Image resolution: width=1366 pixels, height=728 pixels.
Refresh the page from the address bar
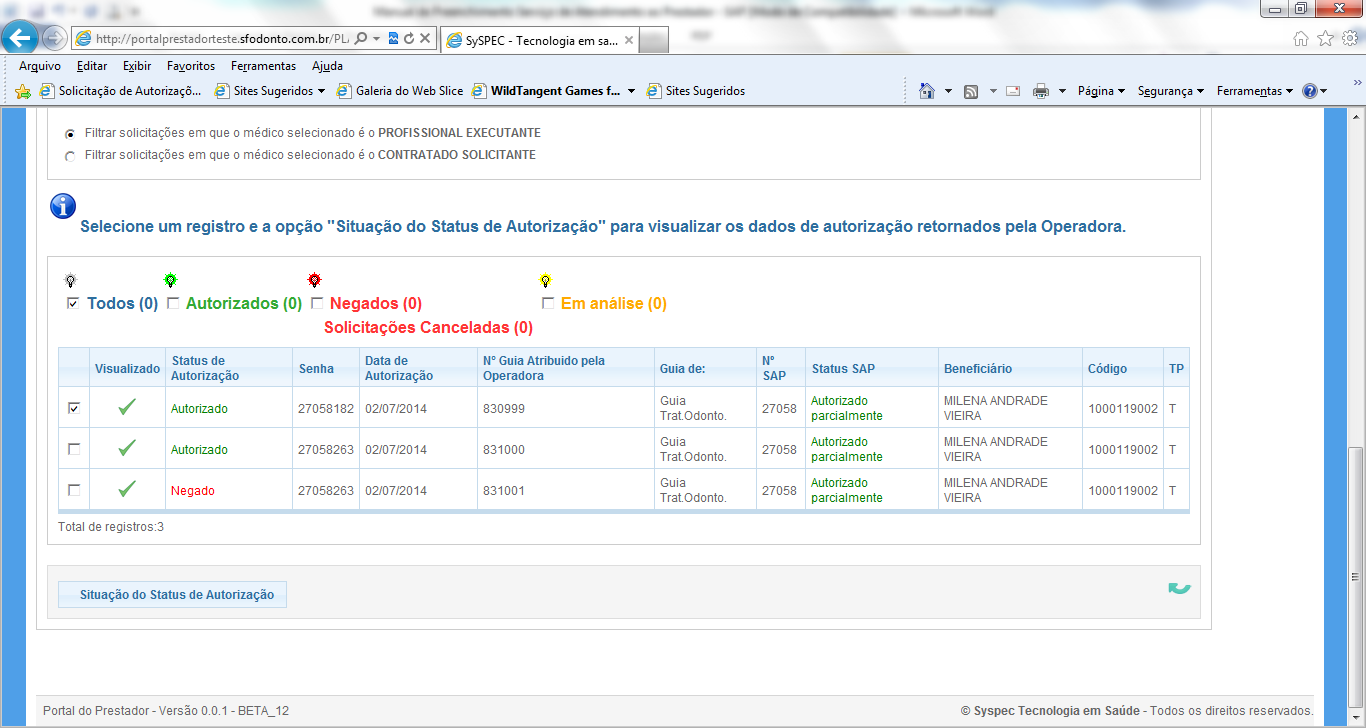pos(408,39)
